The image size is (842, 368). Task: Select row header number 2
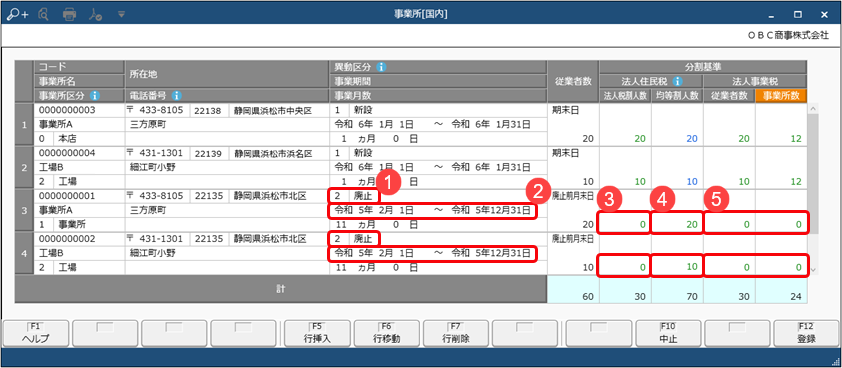[24, 167]
